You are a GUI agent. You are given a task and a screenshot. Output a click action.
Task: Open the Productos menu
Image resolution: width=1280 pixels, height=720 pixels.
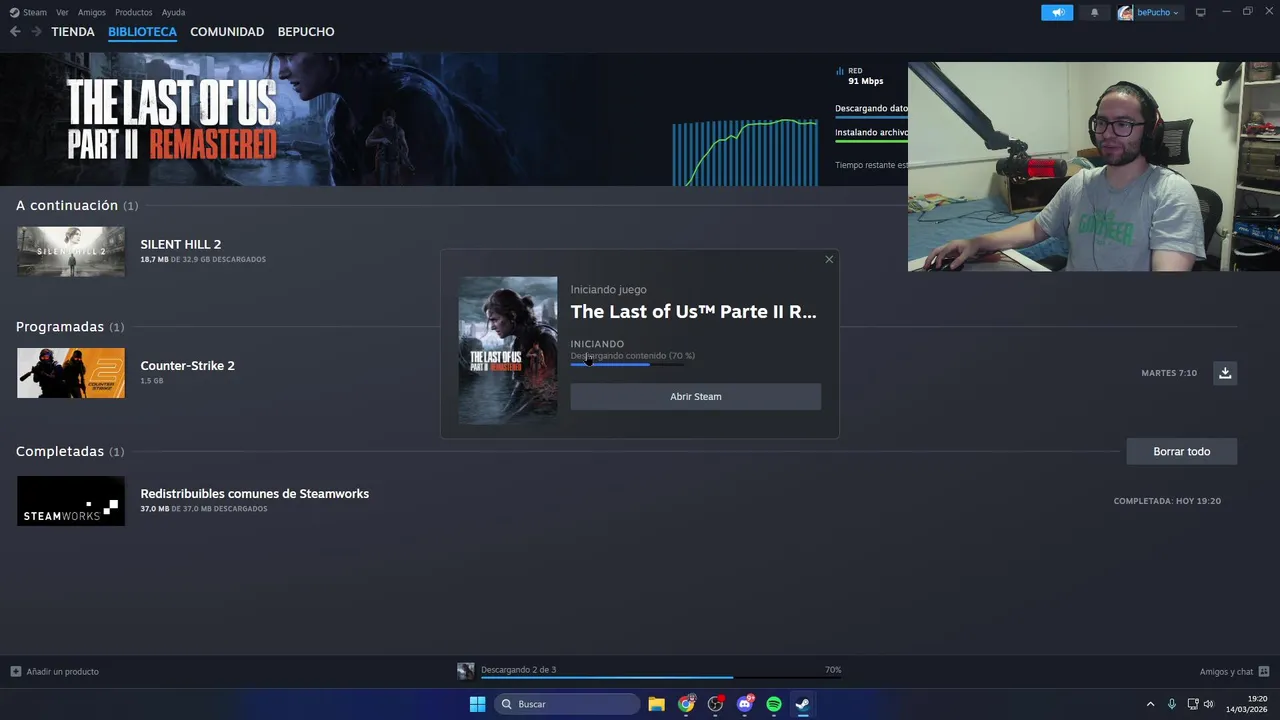[x=134, y=12]
